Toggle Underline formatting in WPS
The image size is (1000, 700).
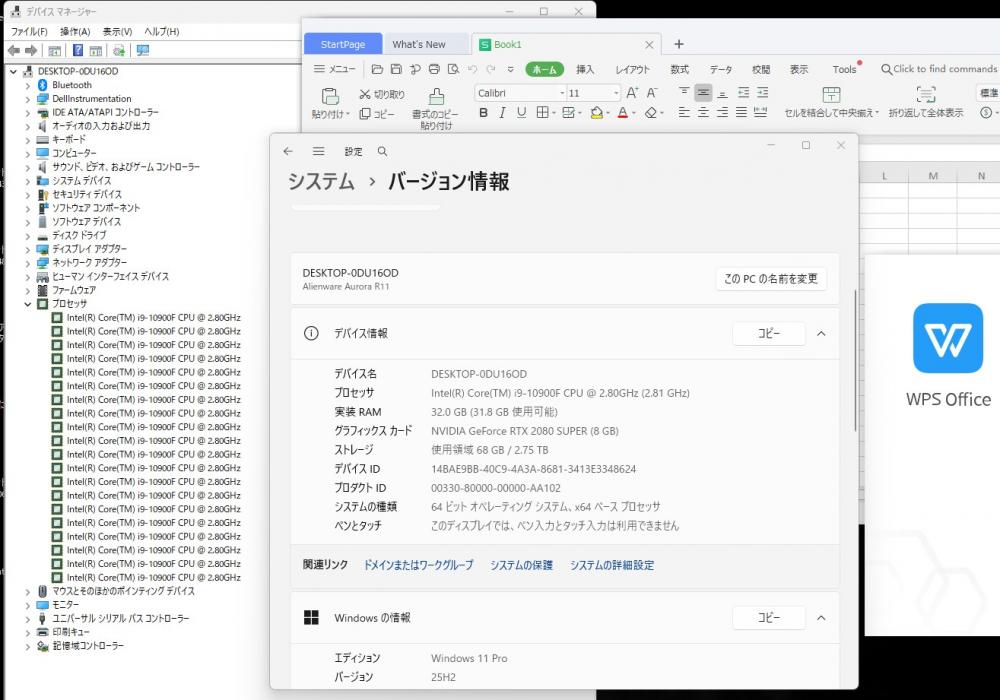click(x=522, y=113)
